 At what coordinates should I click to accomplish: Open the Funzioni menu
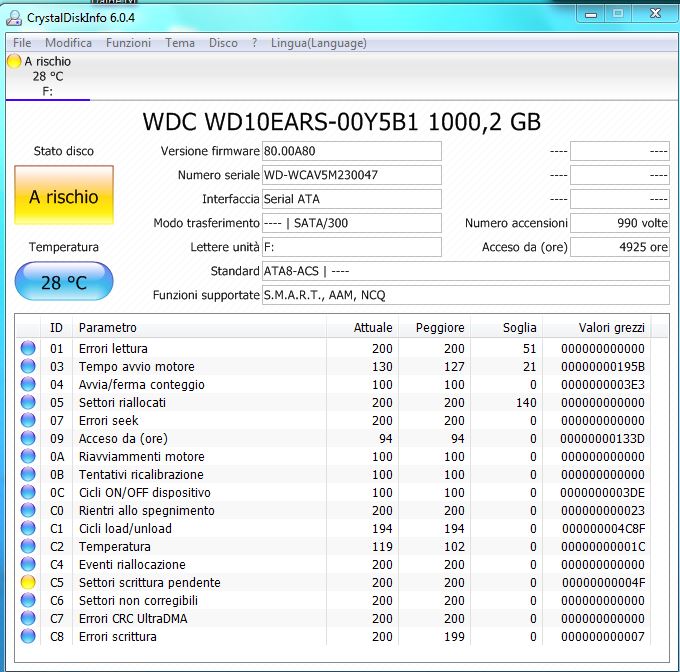[x=128, y=43]
